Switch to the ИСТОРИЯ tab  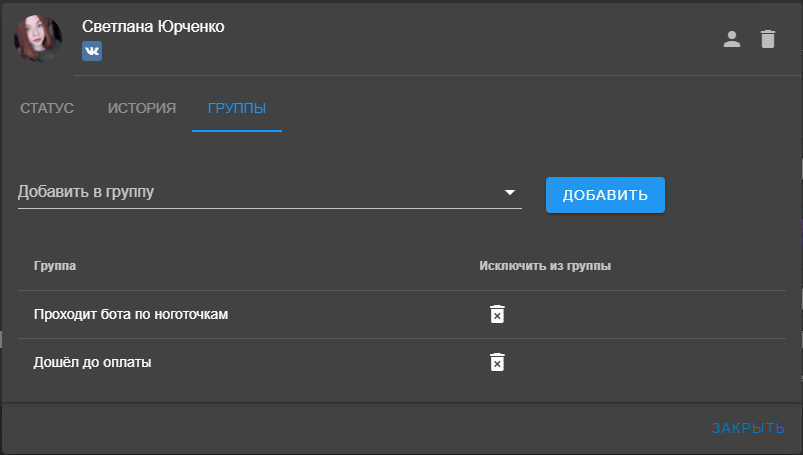pyautogui.click(x=141, y=108)
